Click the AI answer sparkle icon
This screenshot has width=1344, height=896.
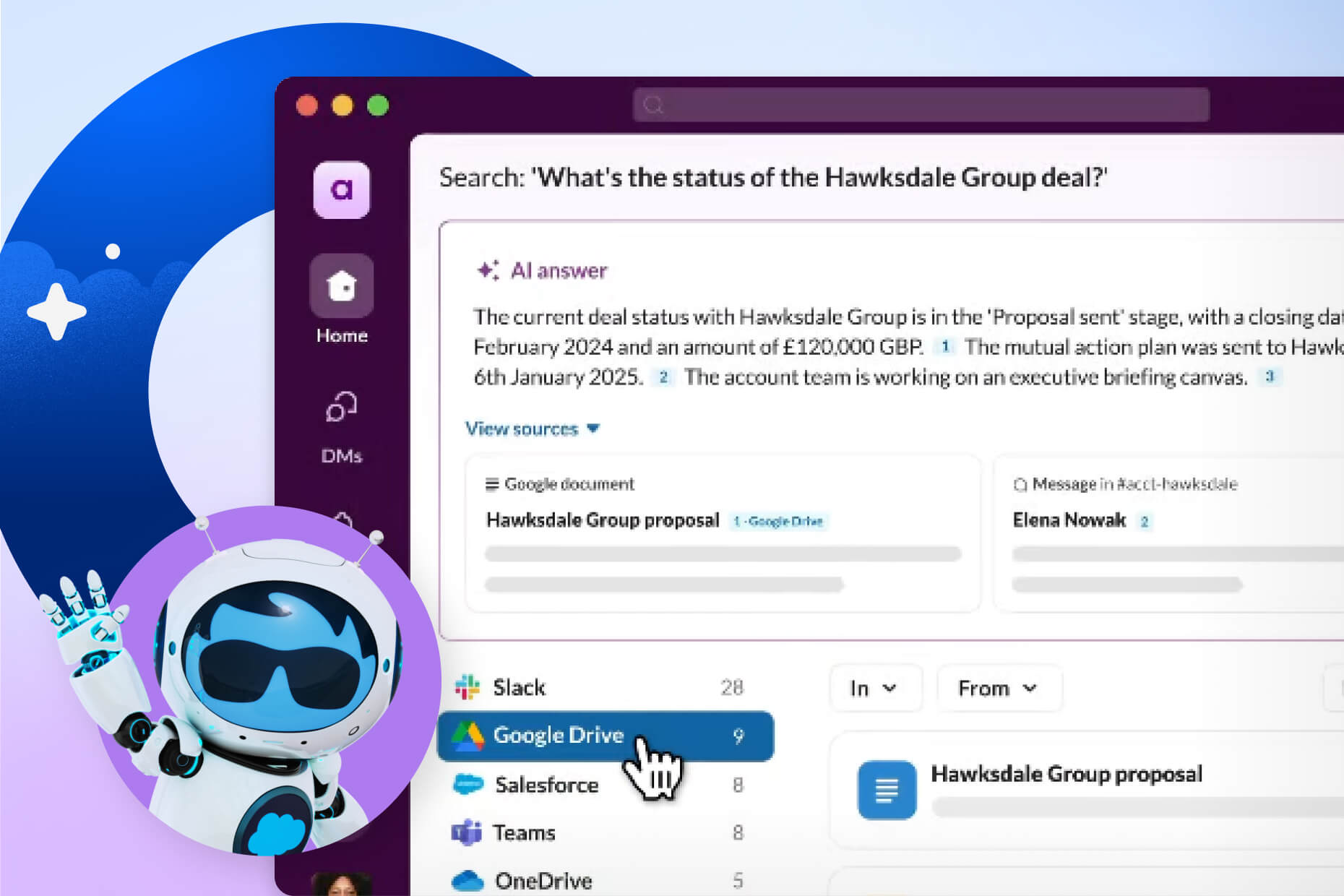[488, 270]
